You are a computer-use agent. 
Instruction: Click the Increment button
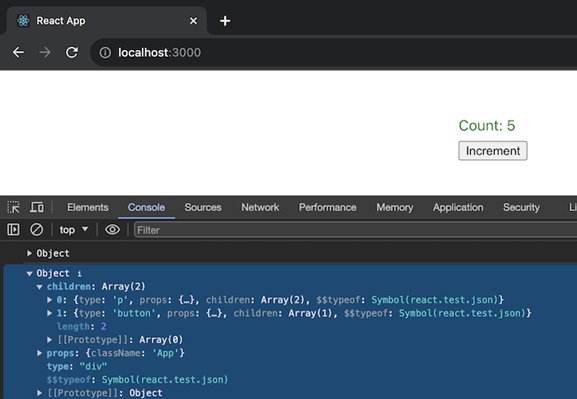pos(493,151)
